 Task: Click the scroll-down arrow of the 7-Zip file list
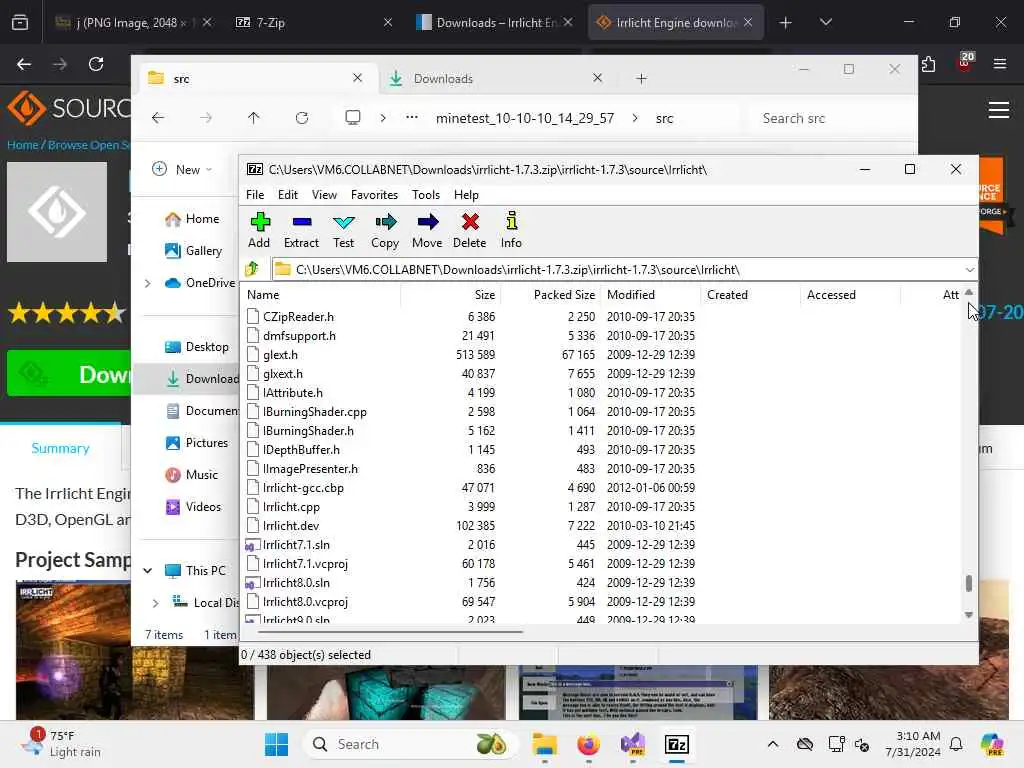click(968, 615)
